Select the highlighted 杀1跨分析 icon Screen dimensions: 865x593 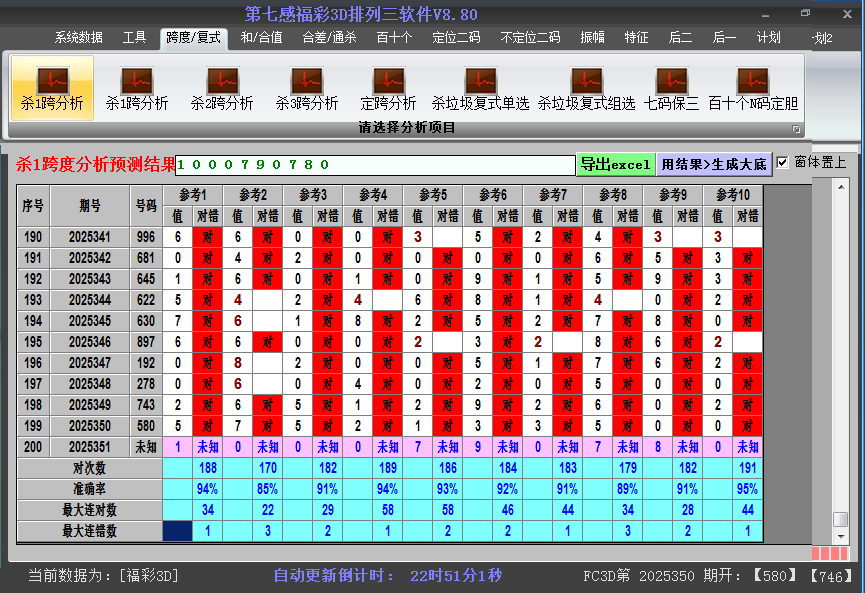click(52, 88)
